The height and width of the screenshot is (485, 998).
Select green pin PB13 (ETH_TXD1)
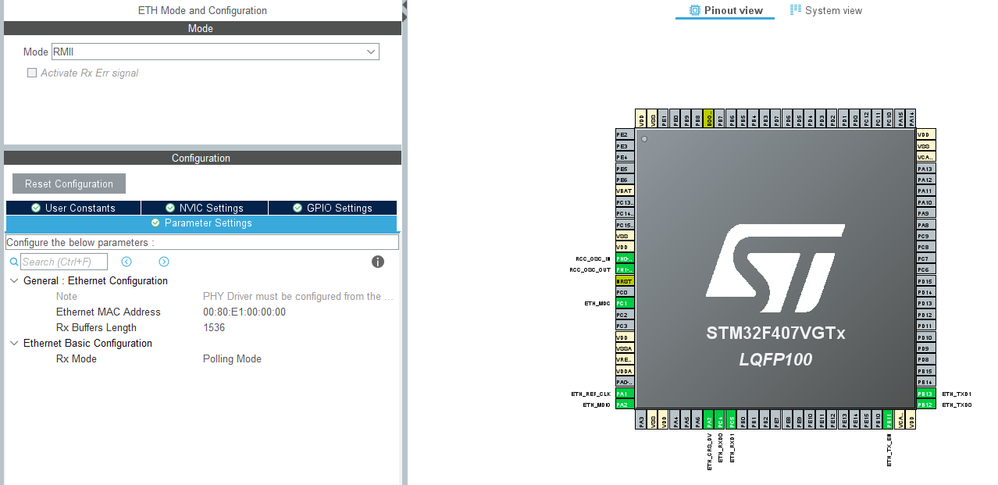pos(926,394)
